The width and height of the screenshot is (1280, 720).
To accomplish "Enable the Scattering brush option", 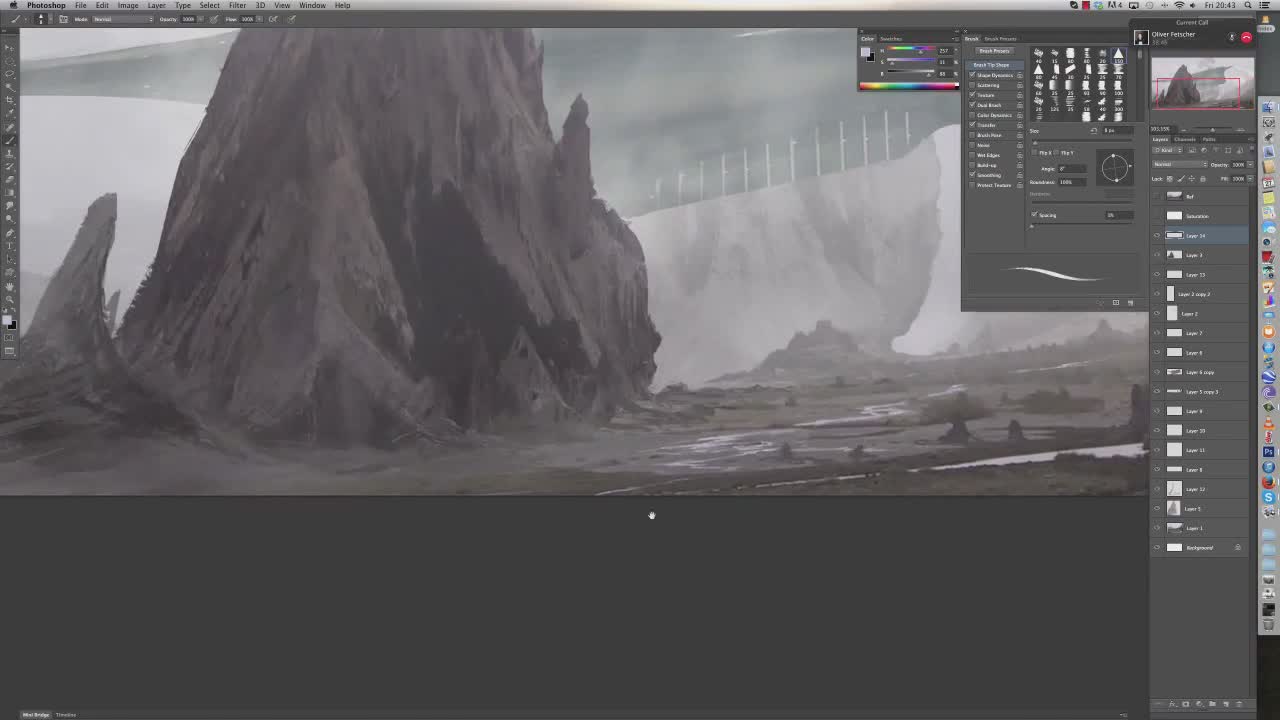I will click(x=972, y=85).
